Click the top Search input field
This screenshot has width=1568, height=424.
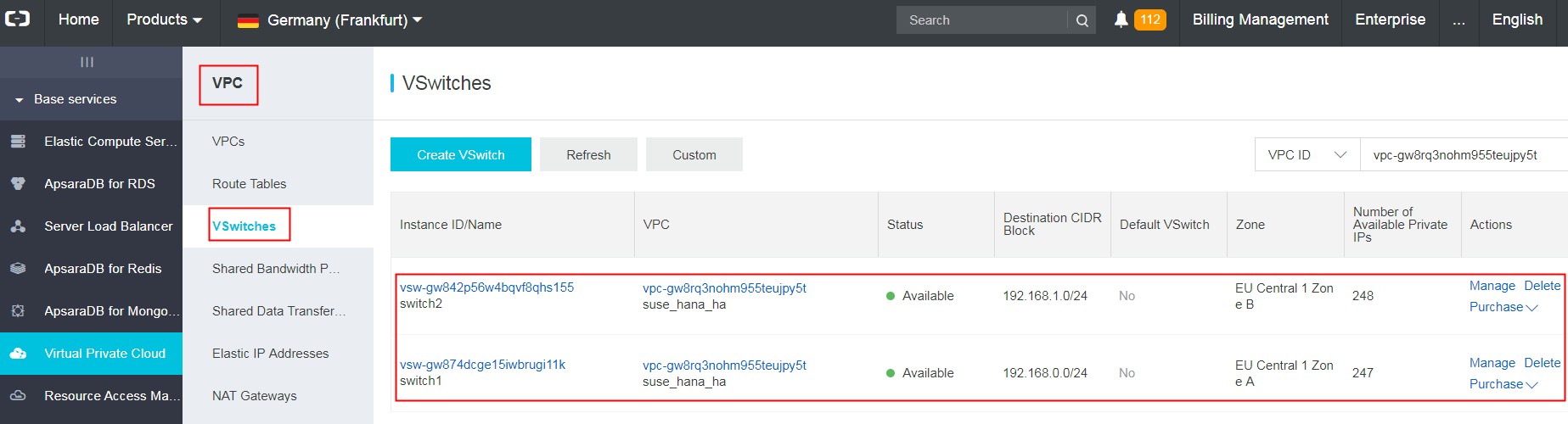981,20
